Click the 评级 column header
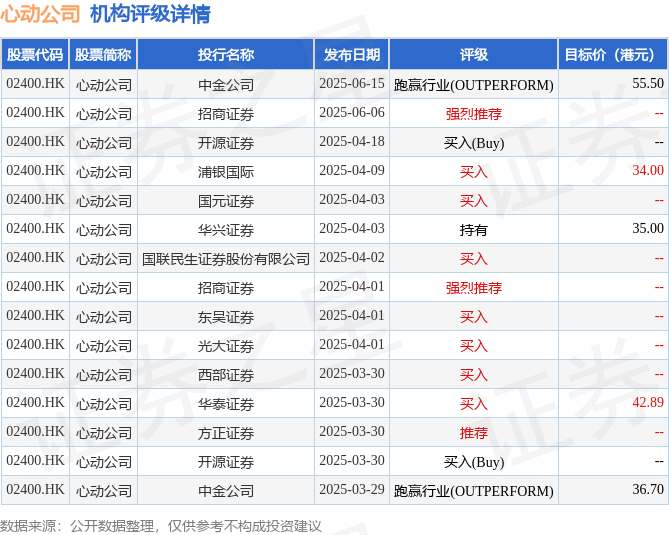This screenshot has height=535, width=669. pos(474,55)
